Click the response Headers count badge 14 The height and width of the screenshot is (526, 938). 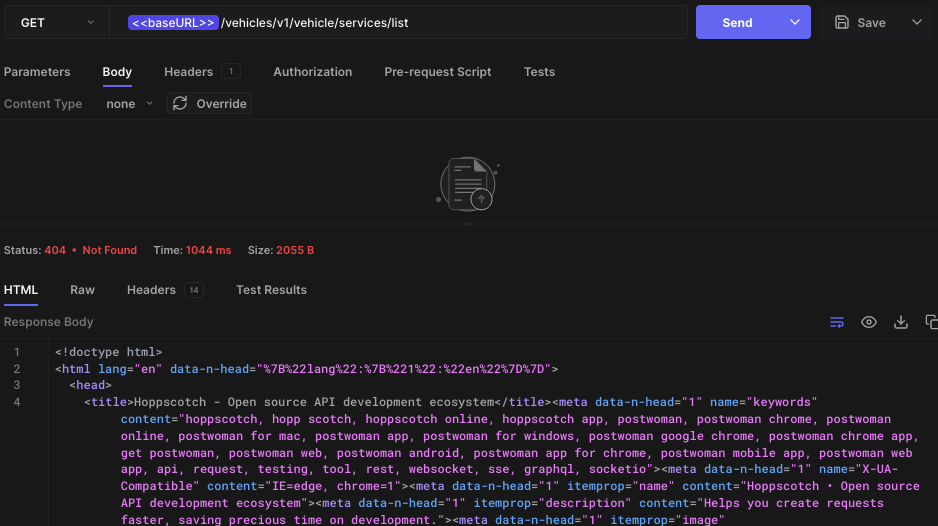click(194, 290)
